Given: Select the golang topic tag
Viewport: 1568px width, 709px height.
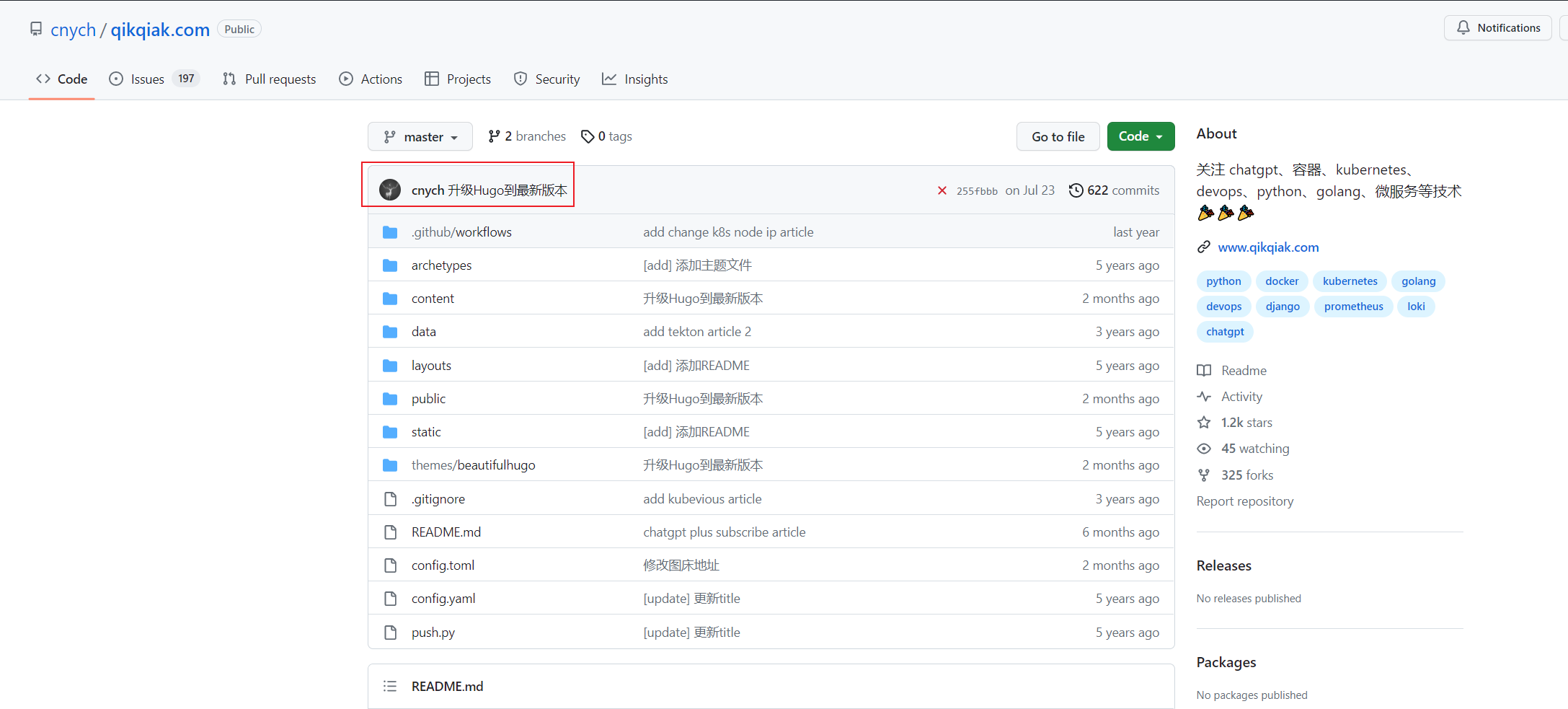Looking at the screenshot, I should [1418, 281].
